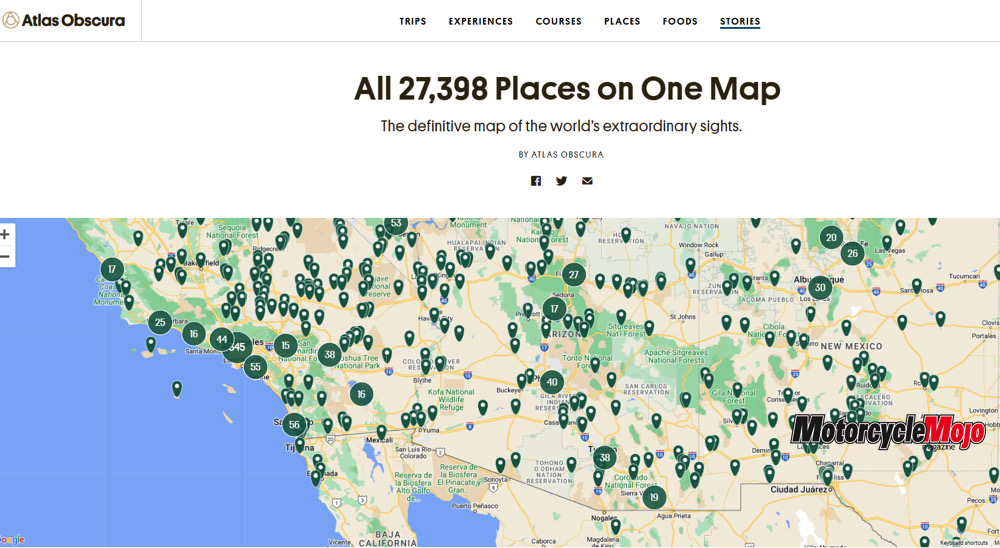Screen dimensions: 1000x548
Task: Select the cluster marker labeled 40
Action: 551,382
